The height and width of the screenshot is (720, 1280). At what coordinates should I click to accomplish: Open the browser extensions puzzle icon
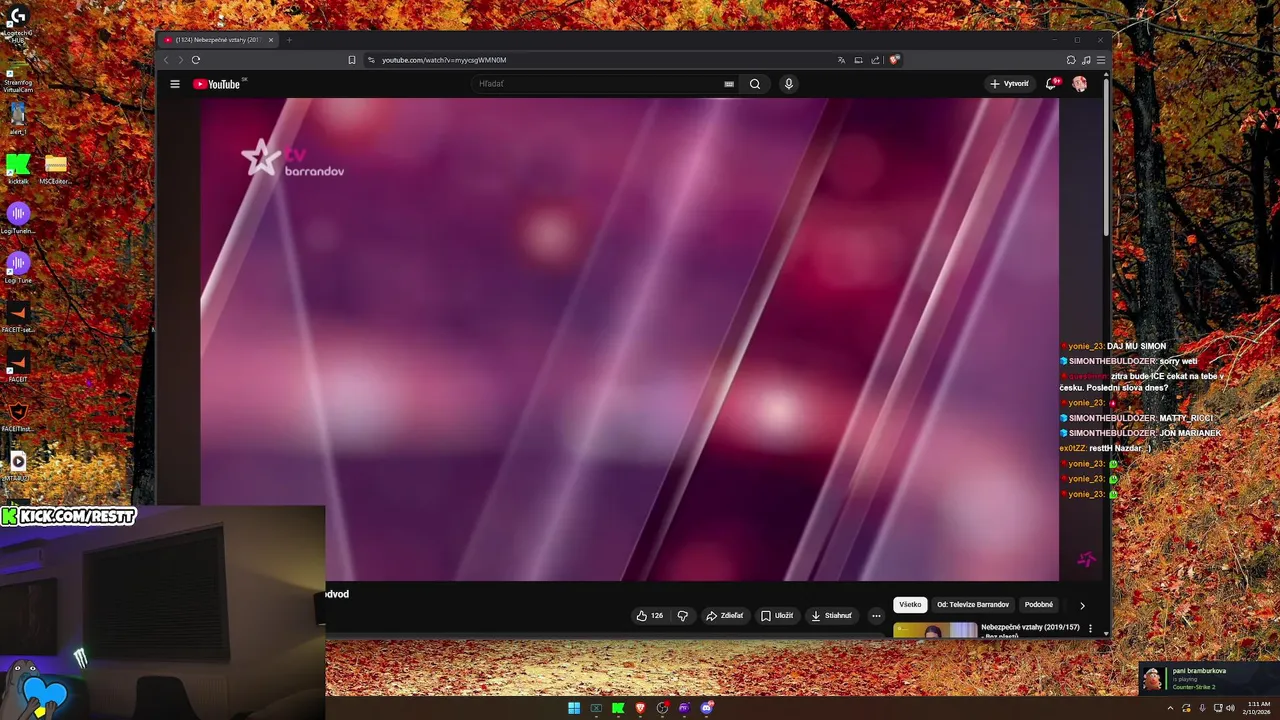coord(1071,60)
